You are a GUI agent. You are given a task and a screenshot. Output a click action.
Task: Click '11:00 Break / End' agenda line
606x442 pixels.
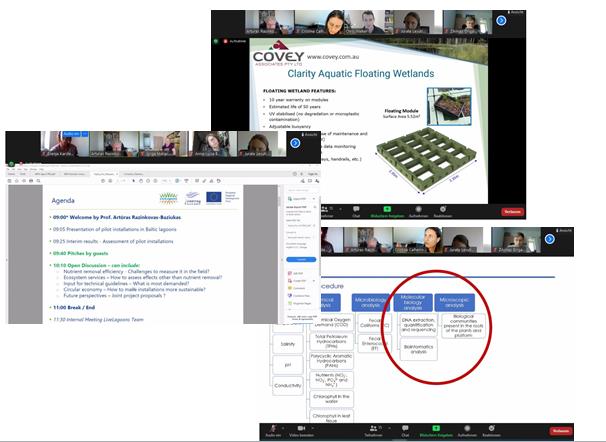(74, 308)
